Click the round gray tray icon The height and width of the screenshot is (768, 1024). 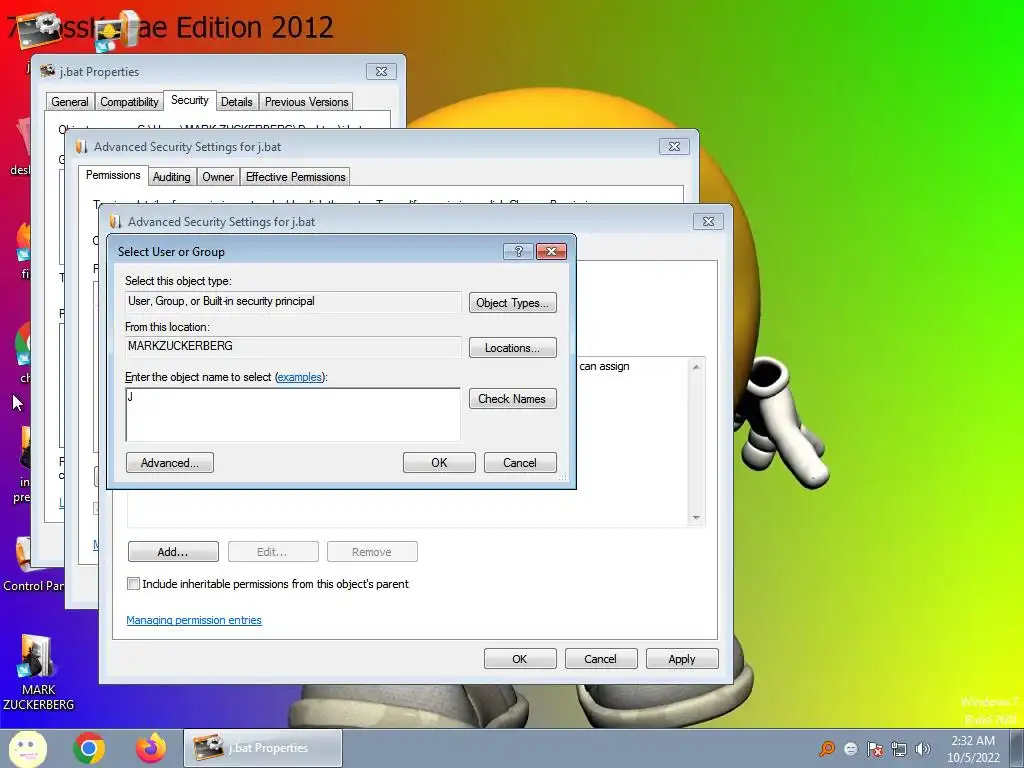pos(851,748)
